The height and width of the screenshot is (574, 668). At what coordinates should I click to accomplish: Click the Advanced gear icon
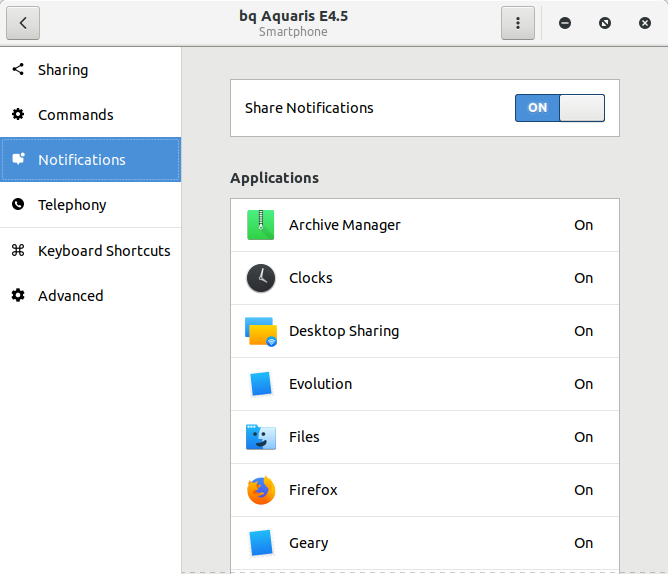click(x=18, y=296)
